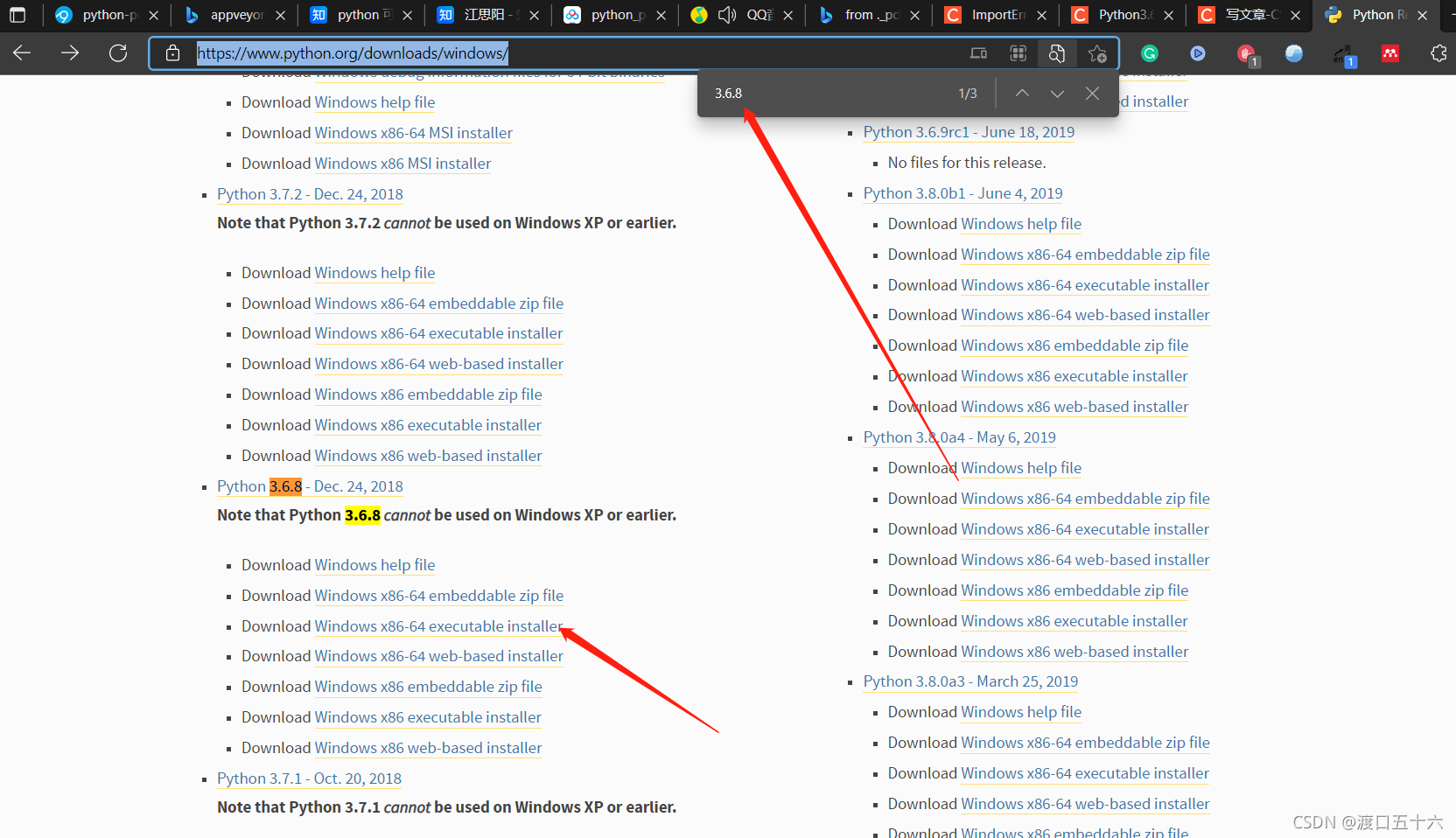1456x838 pixels.
Task: Open the Python 3.8.0b1 release link
Action: [962, 192]
